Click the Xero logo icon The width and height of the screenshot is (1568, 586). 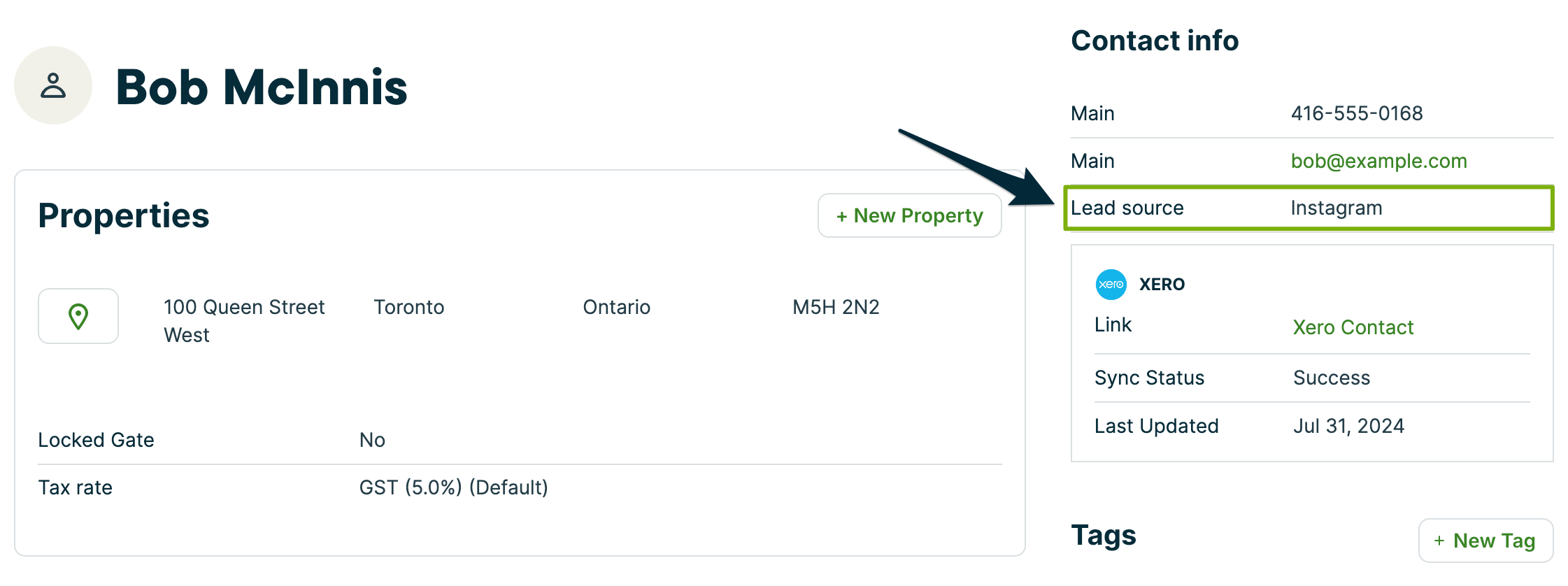click(1111, 285)
